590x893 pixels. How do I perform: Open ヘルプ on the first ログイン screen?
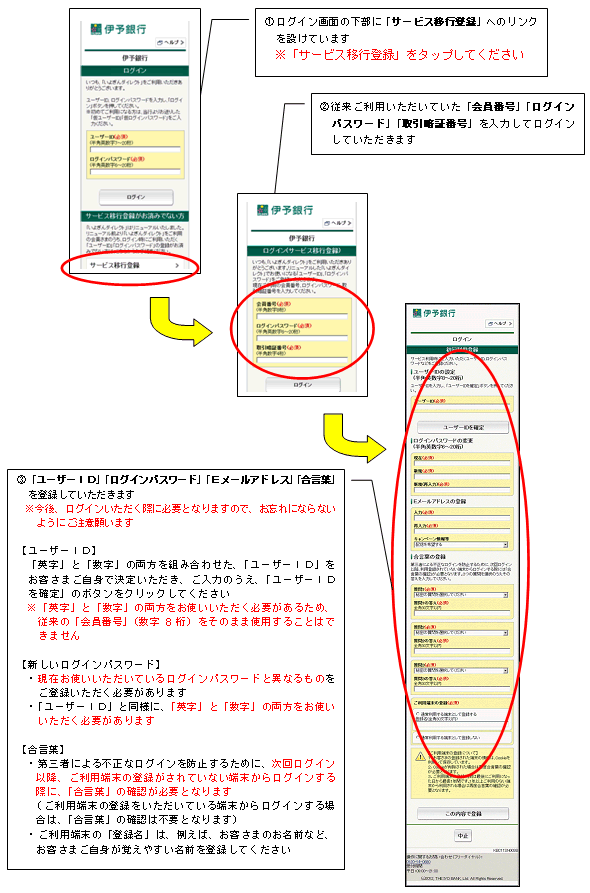[170, 42]
